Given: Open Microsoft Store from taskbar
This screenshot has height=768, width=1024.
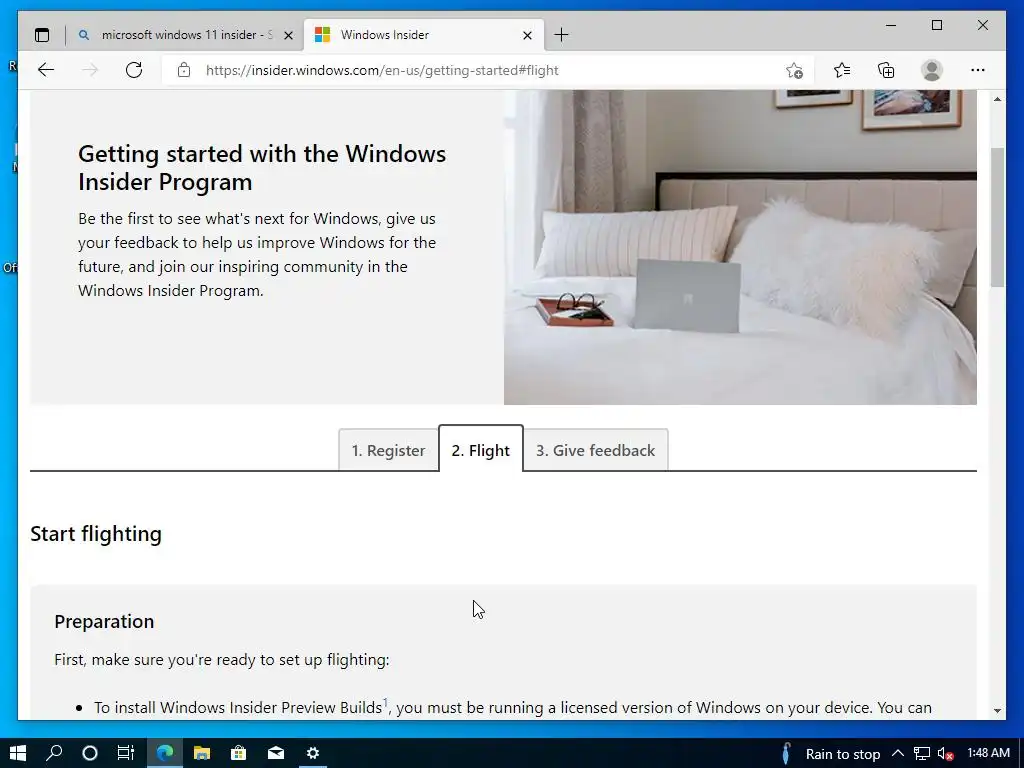Looking at the screenshot, I should coord(238,753).
